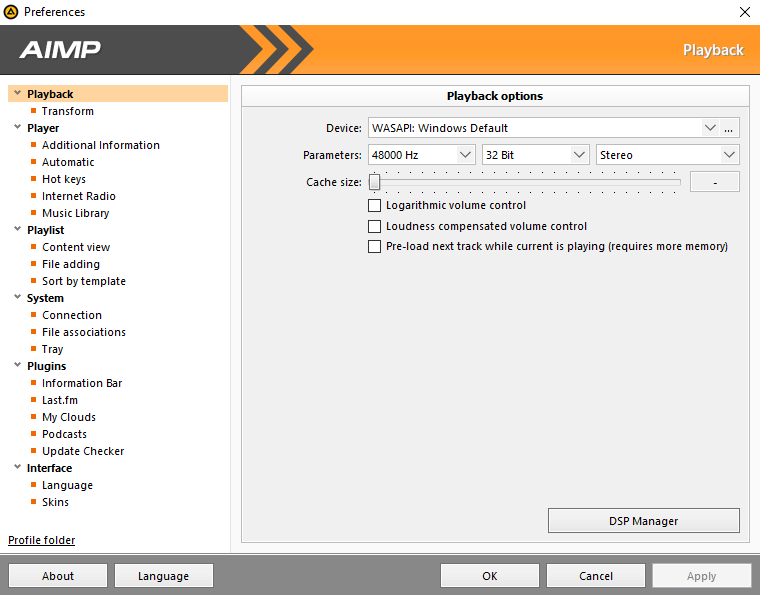Viewport: 760px width, 595px height.
Task: Select the Interface category heading
Action: click(49, 468)
